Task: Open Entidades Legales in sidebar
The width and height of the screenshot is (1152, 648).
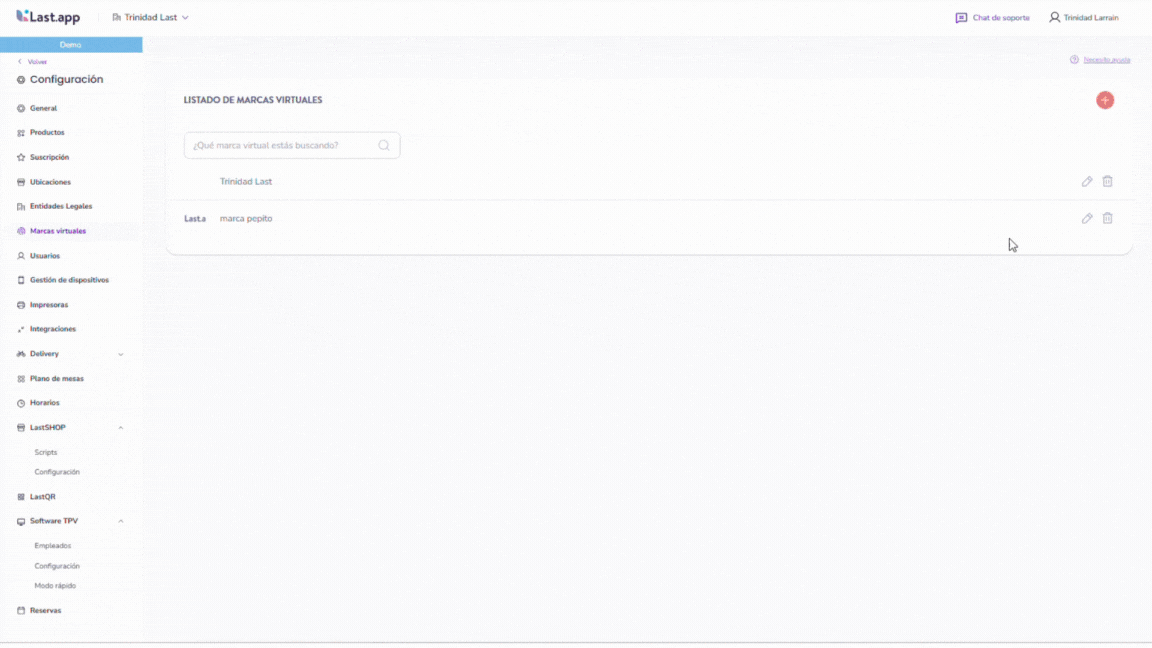Action: click(60, 207)
